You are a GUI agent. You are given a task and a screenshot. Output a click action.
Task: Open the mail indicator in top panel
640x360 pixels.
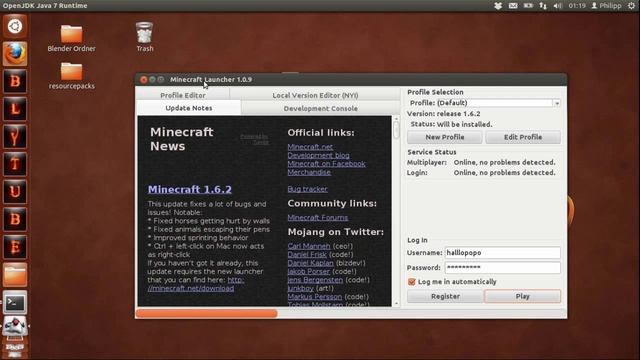click(513, 6)
